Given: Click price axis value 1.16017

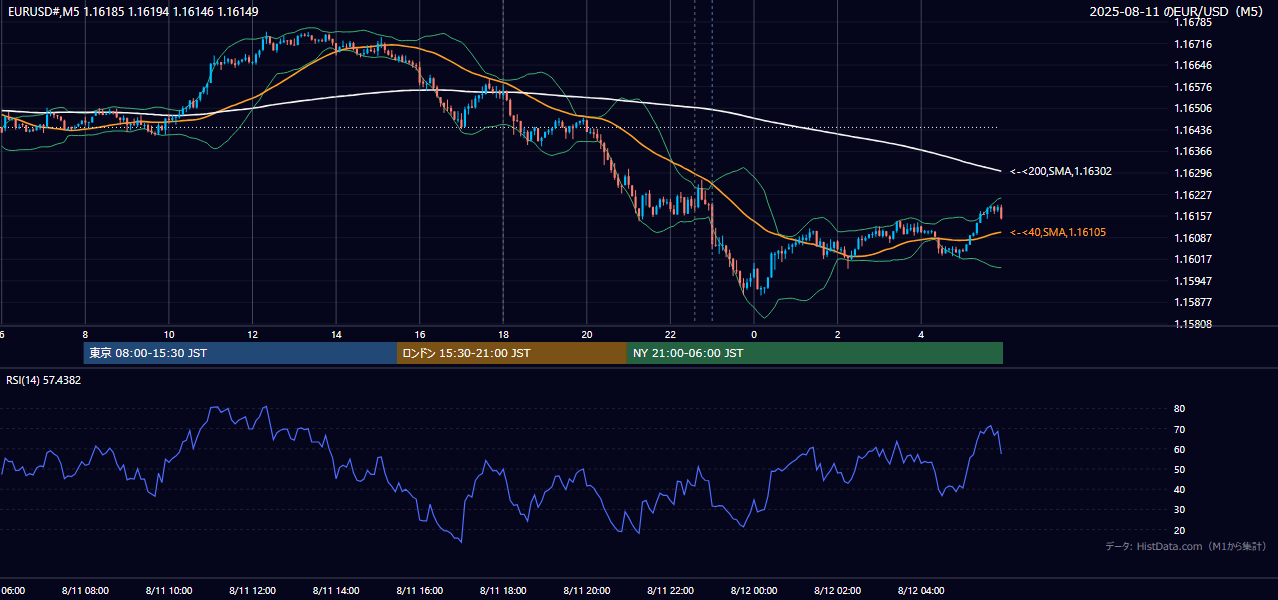Looking at the screenshot, I should coord(1194,259).
